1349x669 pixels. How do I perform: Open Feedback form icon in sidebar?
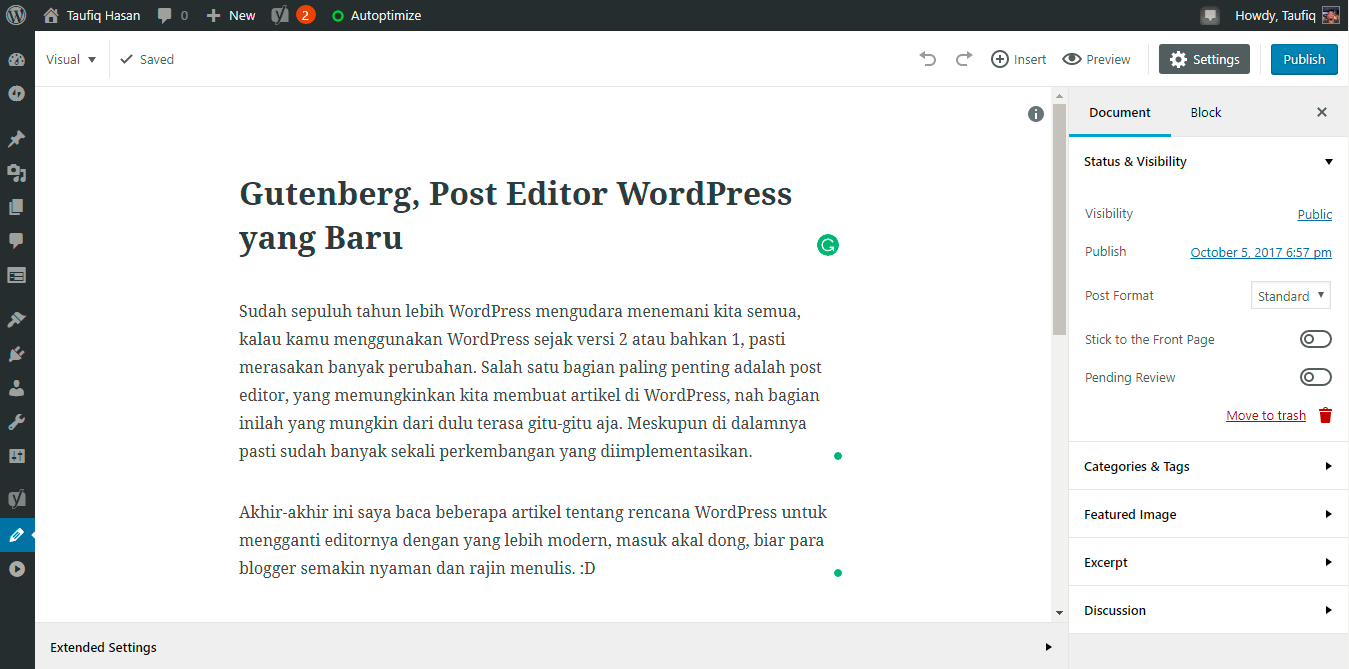(x=16, y=275)
